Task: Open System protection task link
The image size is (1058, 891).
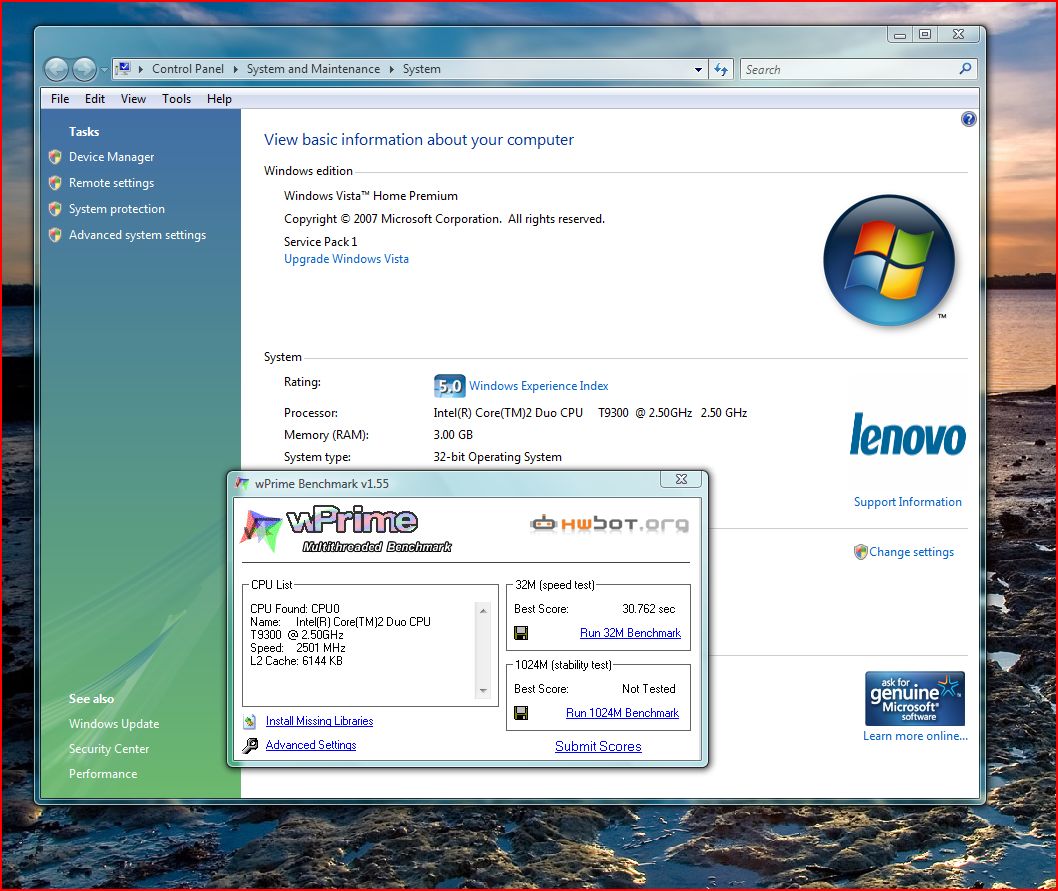Action: pyautogui.click(x=117, y=209)
